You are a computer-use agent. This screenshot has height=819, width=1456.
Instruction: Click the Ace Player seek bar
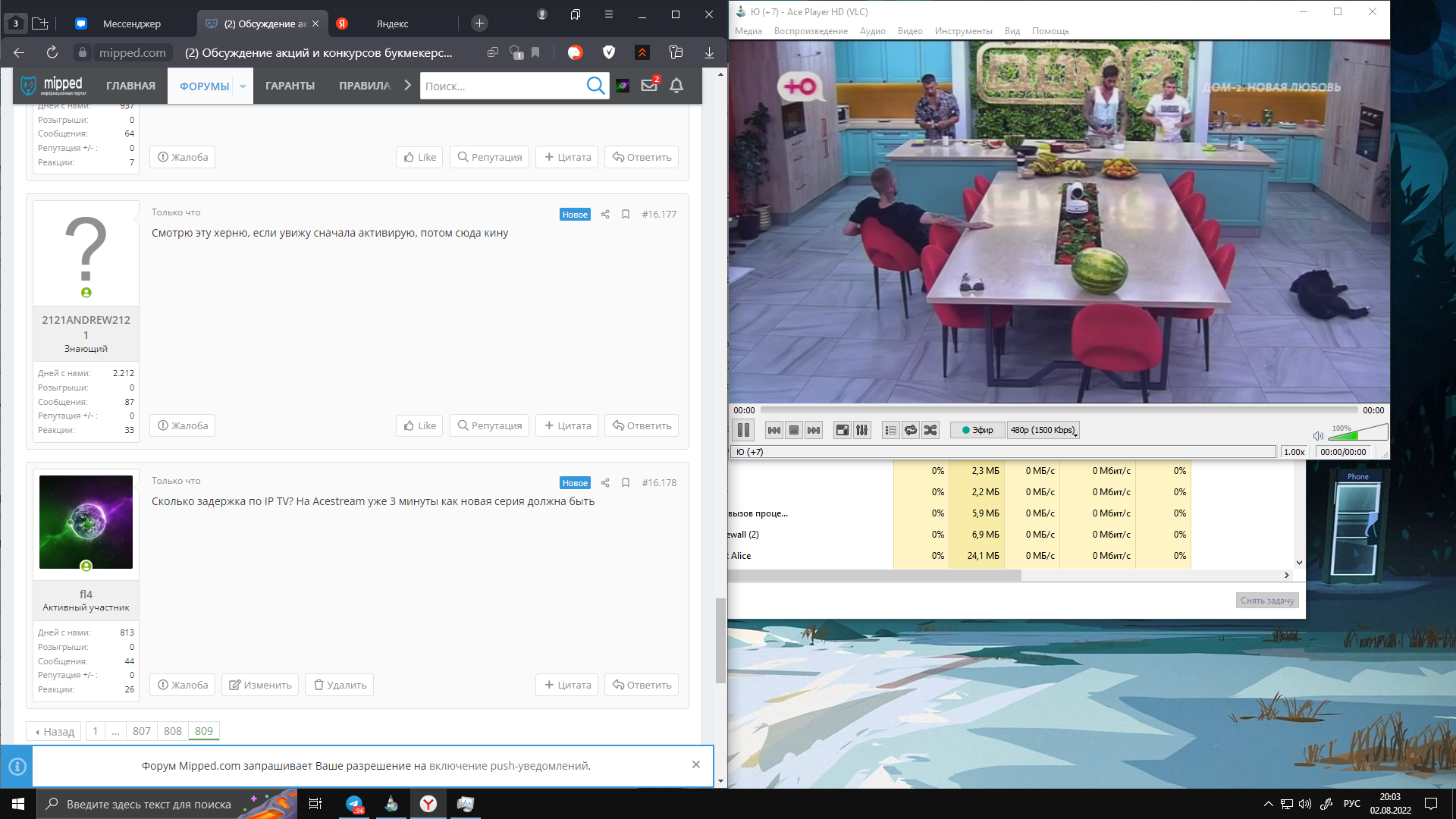click(1059, 410)
